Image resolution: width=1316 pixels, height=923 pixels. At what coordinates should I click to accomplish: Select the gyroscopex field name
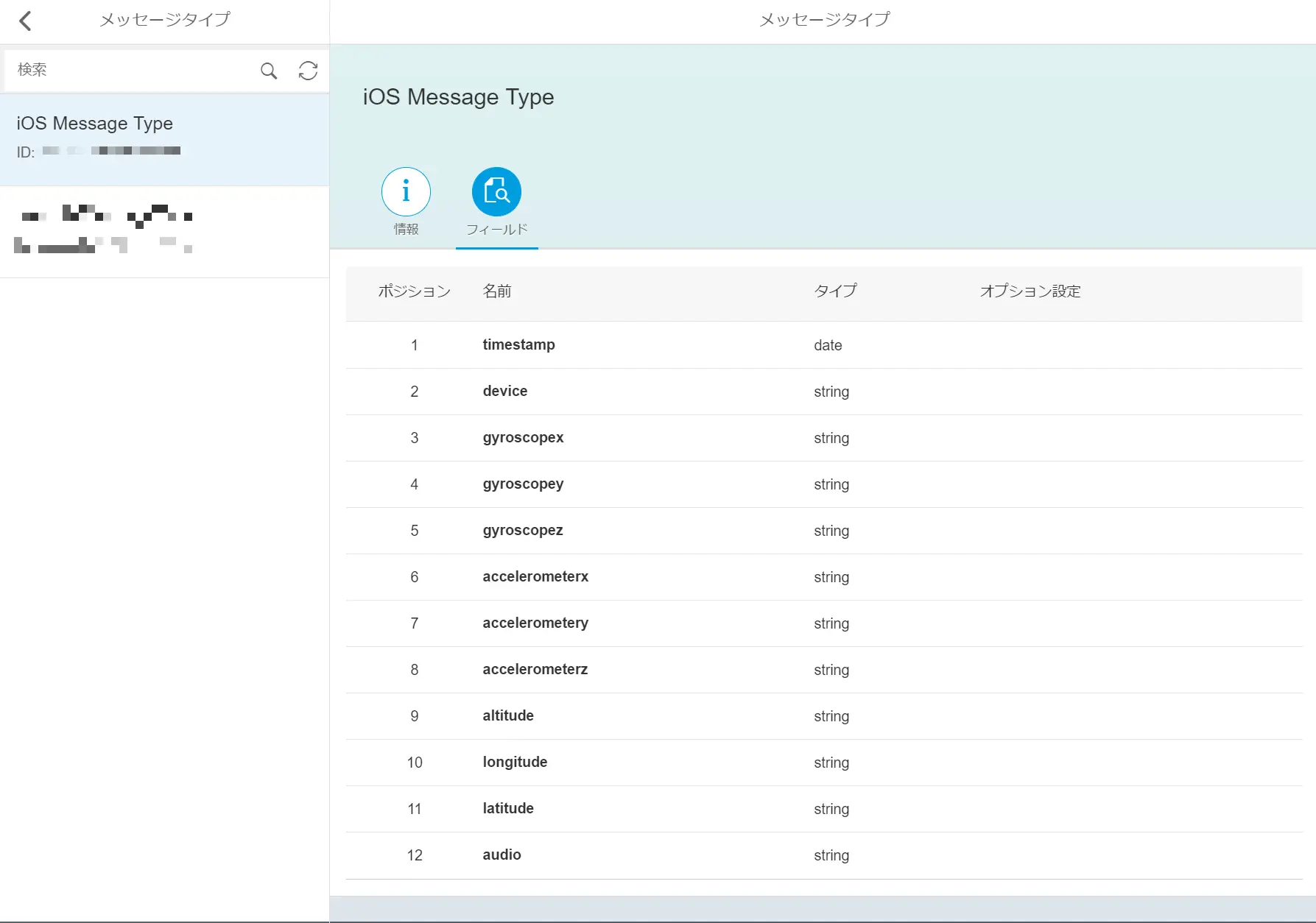pos(523,438)
